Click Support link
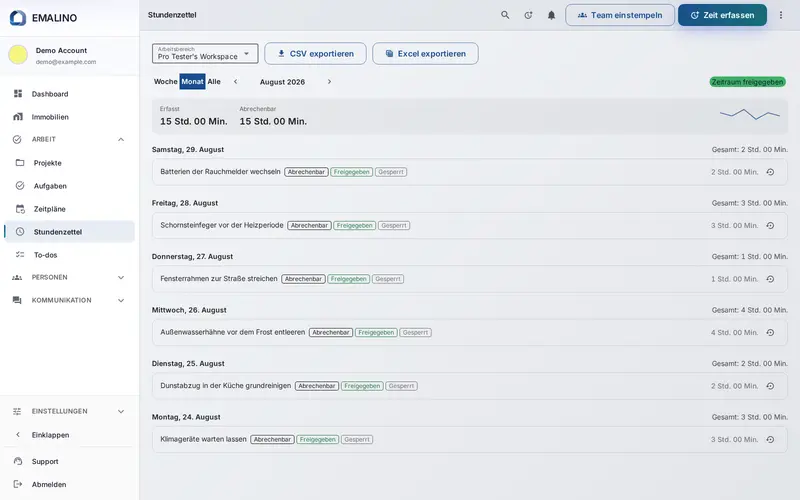The height and width of the screenshot is (500, 800). pyautogui.click(x=69, y=461)
